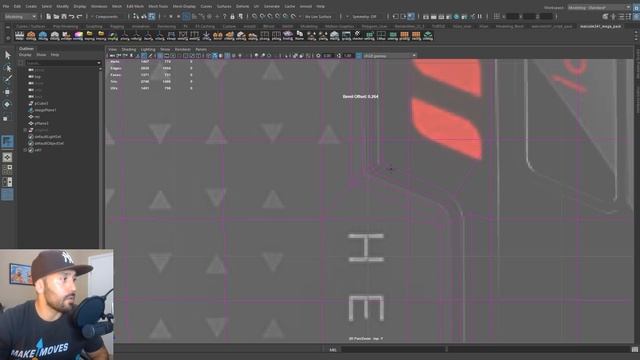The width and height of the screenshot is (640, 360).
Task: Open the No Live Surface dropdown
Action: [318, 17]
